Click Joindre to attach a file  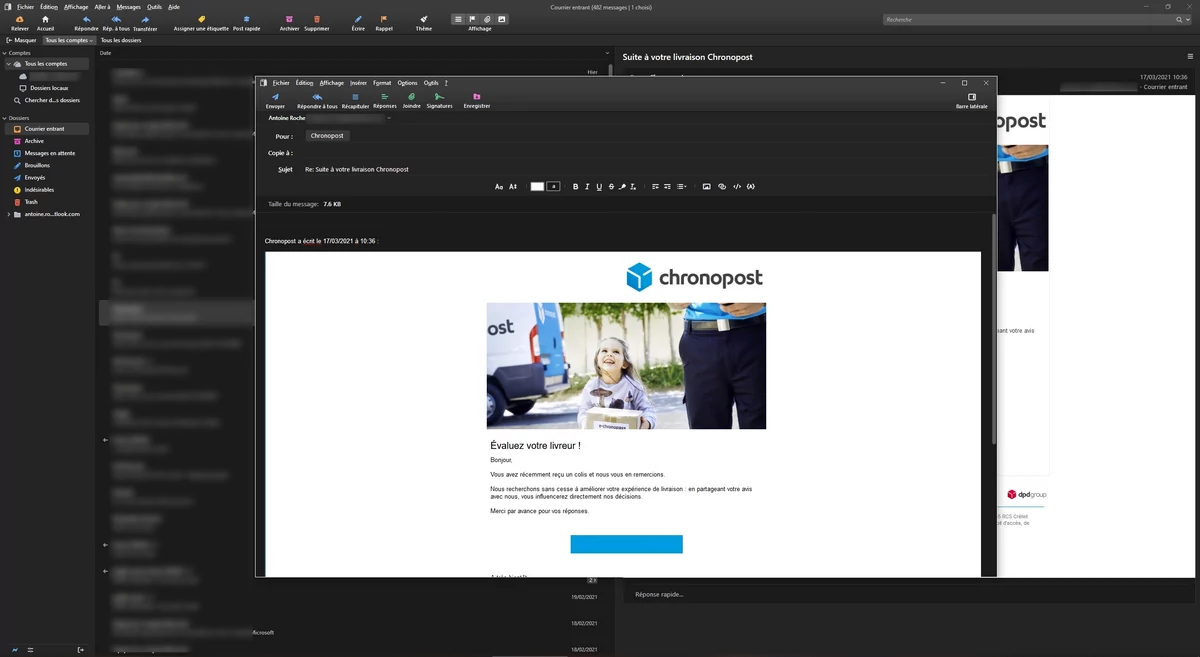tap(412, 101)
